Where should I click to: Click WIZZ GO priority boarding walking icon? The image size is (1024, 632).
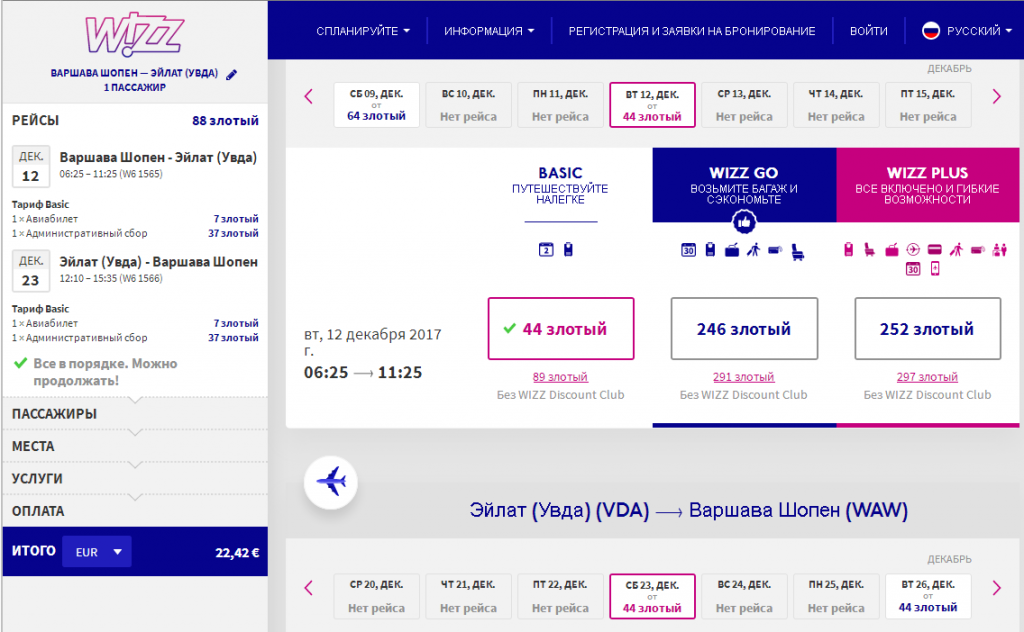pyautogui.click(x=754, y=249)
